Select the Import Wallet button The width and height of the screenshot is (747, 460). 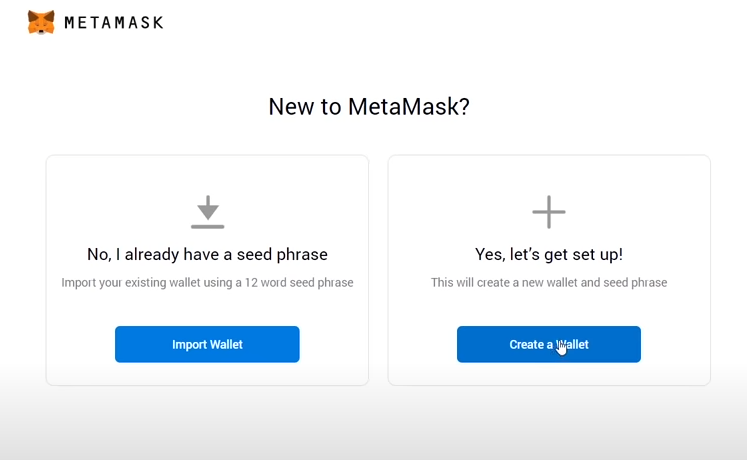[x=207, y=344]
